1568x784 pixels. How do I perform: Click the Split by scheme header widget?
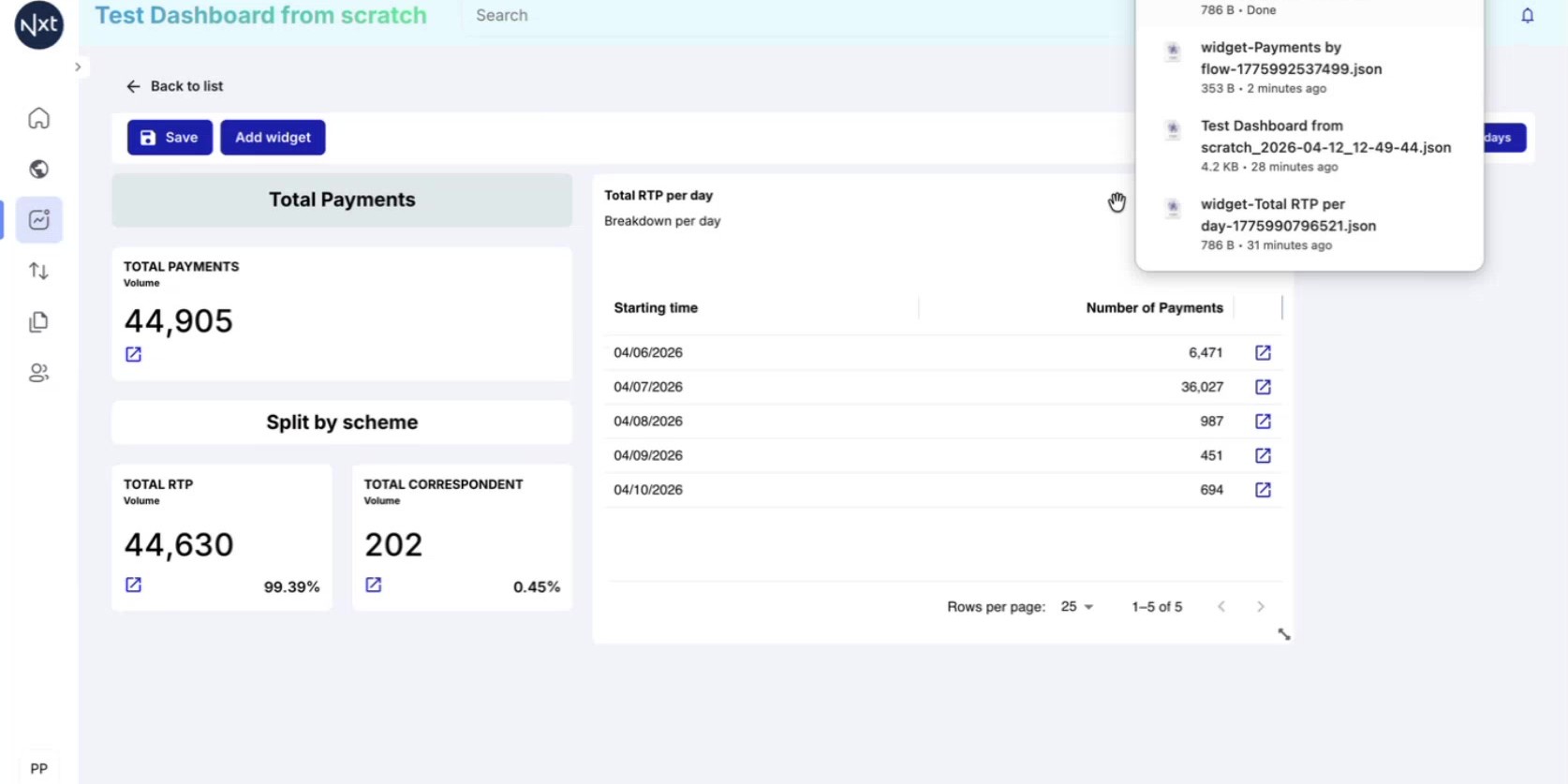pyautogui.click(x=342, y=422)
